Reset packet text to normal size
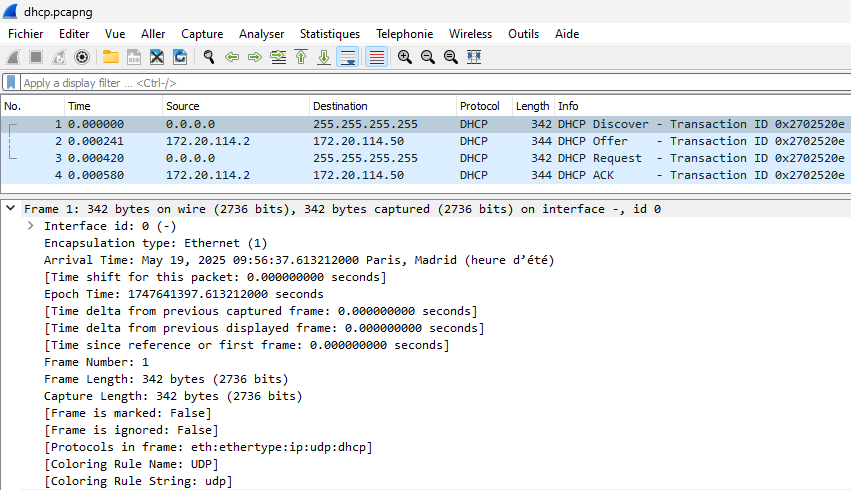The image size is (851, 490). (450, 57)
